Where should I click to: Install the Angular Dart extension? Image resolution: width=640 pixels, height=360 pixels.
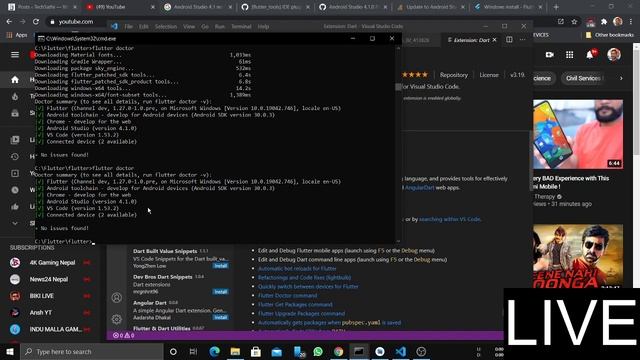point(221,317)
